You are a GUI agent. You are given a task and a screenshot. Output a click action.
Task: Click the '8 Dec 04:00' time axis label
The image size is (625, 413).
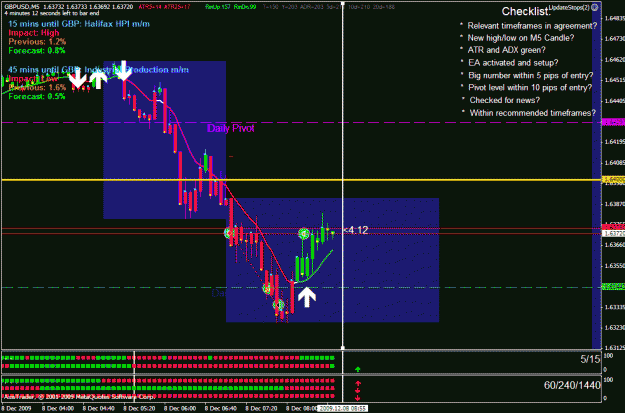tap(56, 409)
